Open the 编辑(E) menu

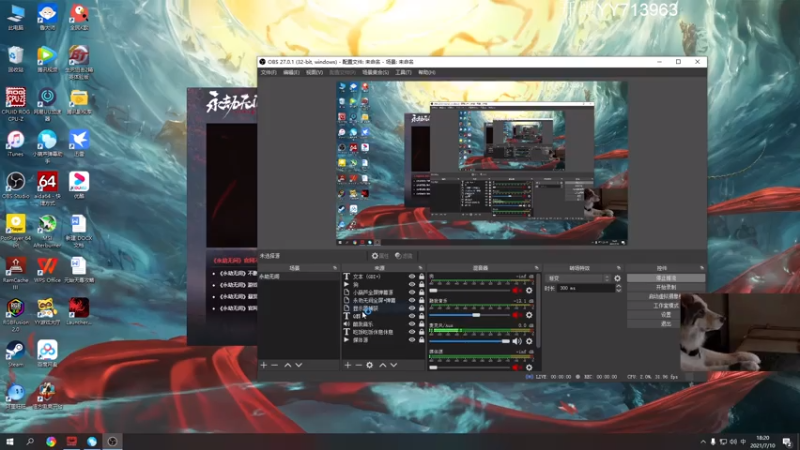click(291, 72)
